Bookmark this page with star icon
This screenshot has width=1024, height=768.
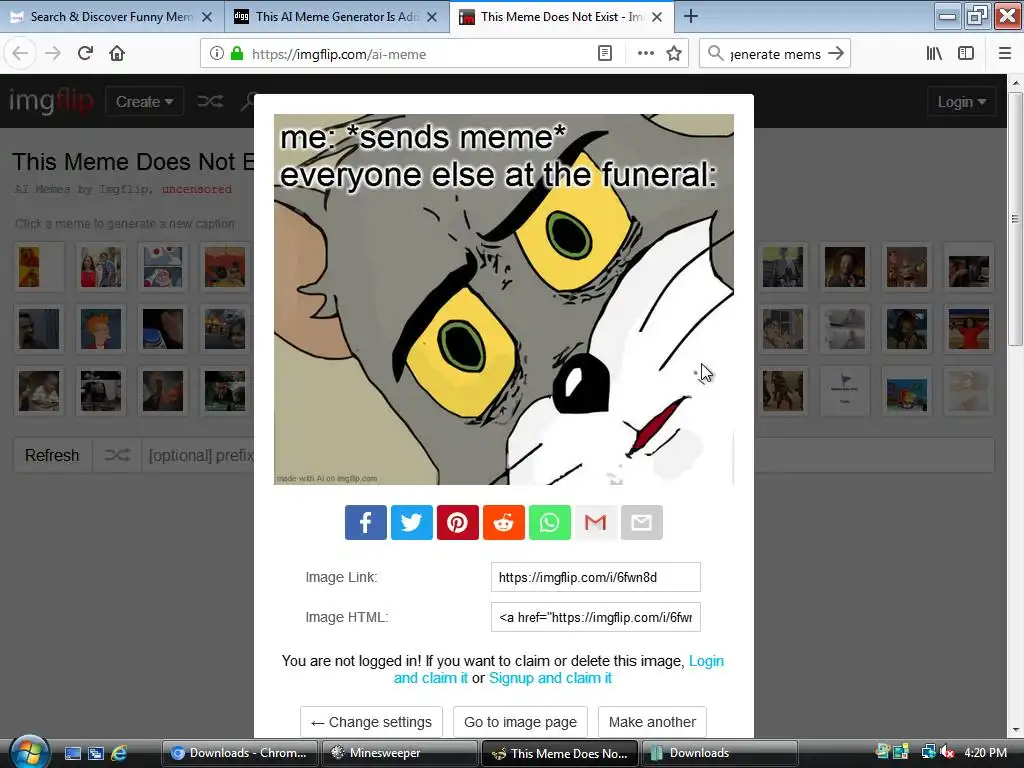[x=674, y=54]
